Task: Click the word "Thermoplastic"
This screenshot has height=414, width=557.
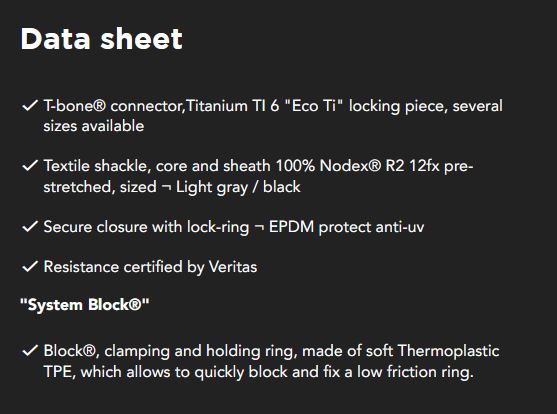Action: click(449, 351)
